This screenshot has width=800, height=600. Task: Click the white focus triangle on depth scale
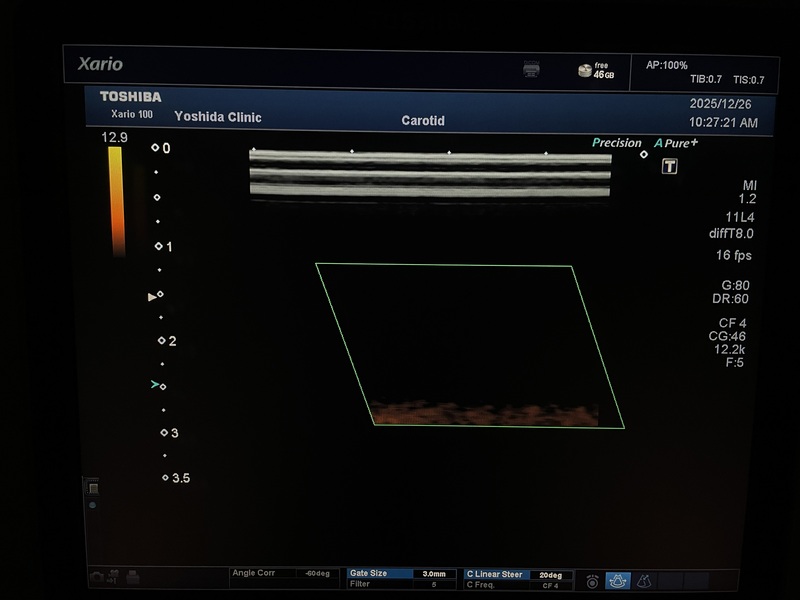152,297
